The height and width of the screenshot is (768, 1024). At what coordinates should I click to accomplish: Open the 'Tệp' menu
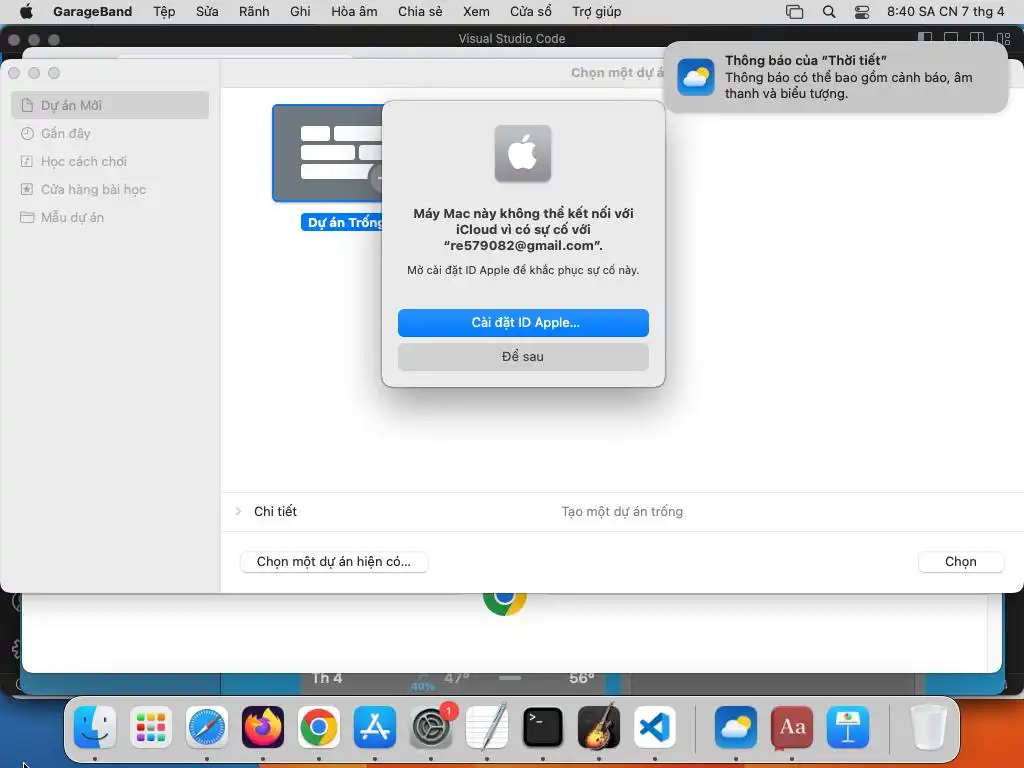(164, 12)
